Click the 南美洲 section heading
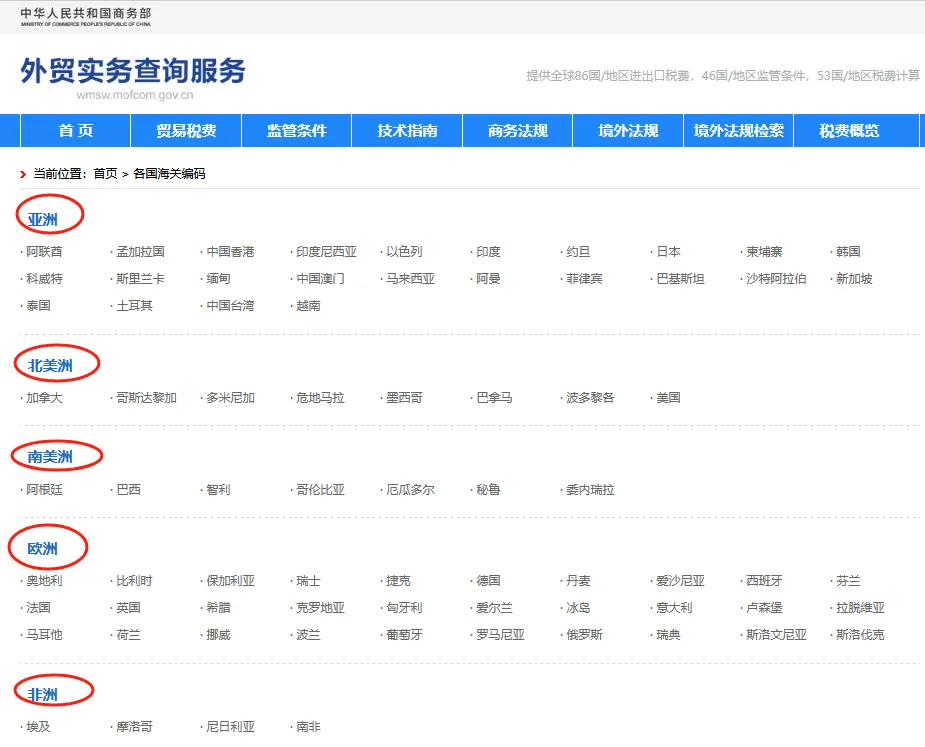The image size is (925, 747). (x=50, y=457)
